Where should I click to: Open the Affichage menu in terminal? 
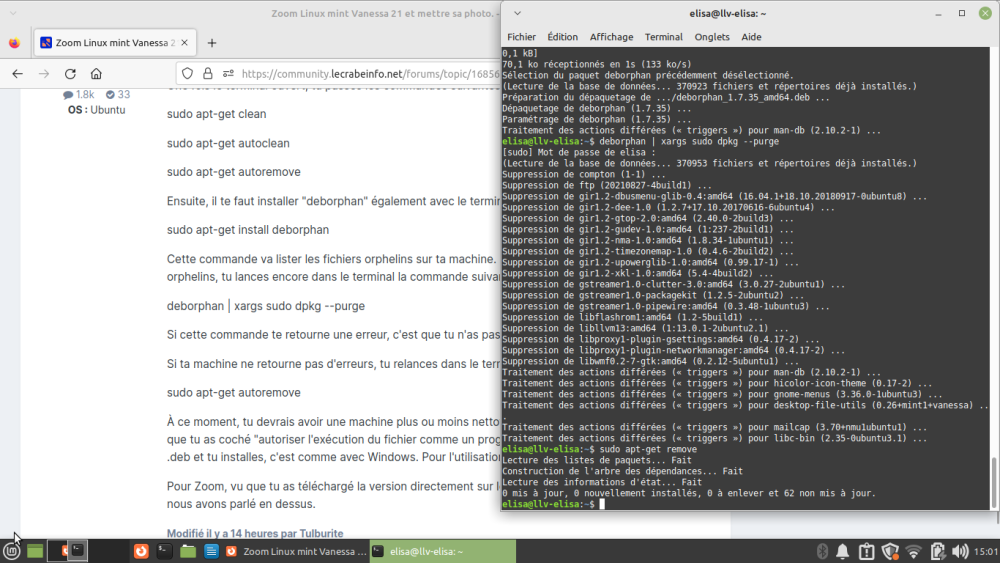611,37
